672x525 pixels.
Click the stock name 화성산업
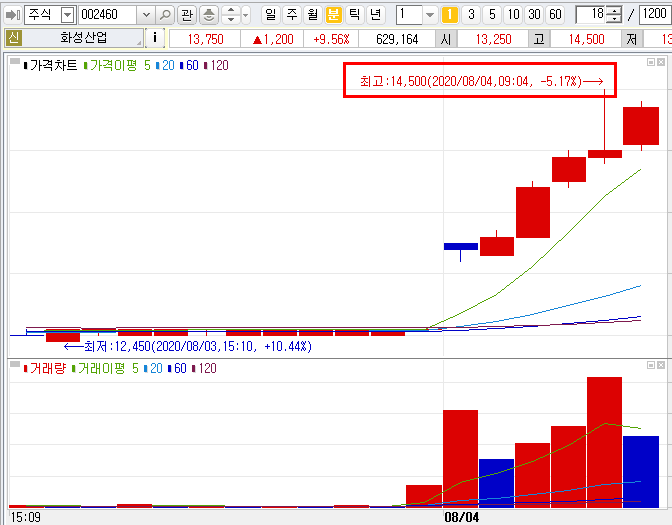point(83,38)
